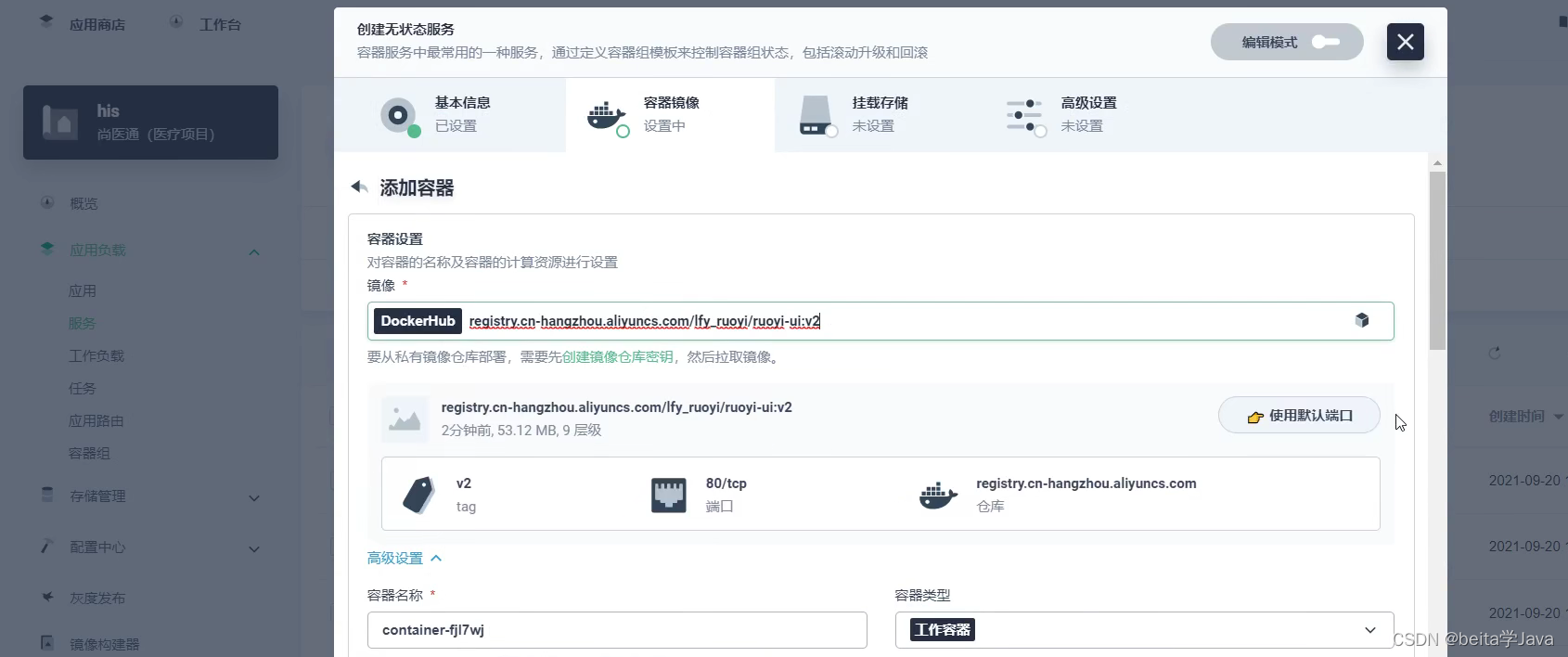Click the 高级设置 sliders icon
This screenshot has width=1568, height=657.
(x=1024, y=116)
